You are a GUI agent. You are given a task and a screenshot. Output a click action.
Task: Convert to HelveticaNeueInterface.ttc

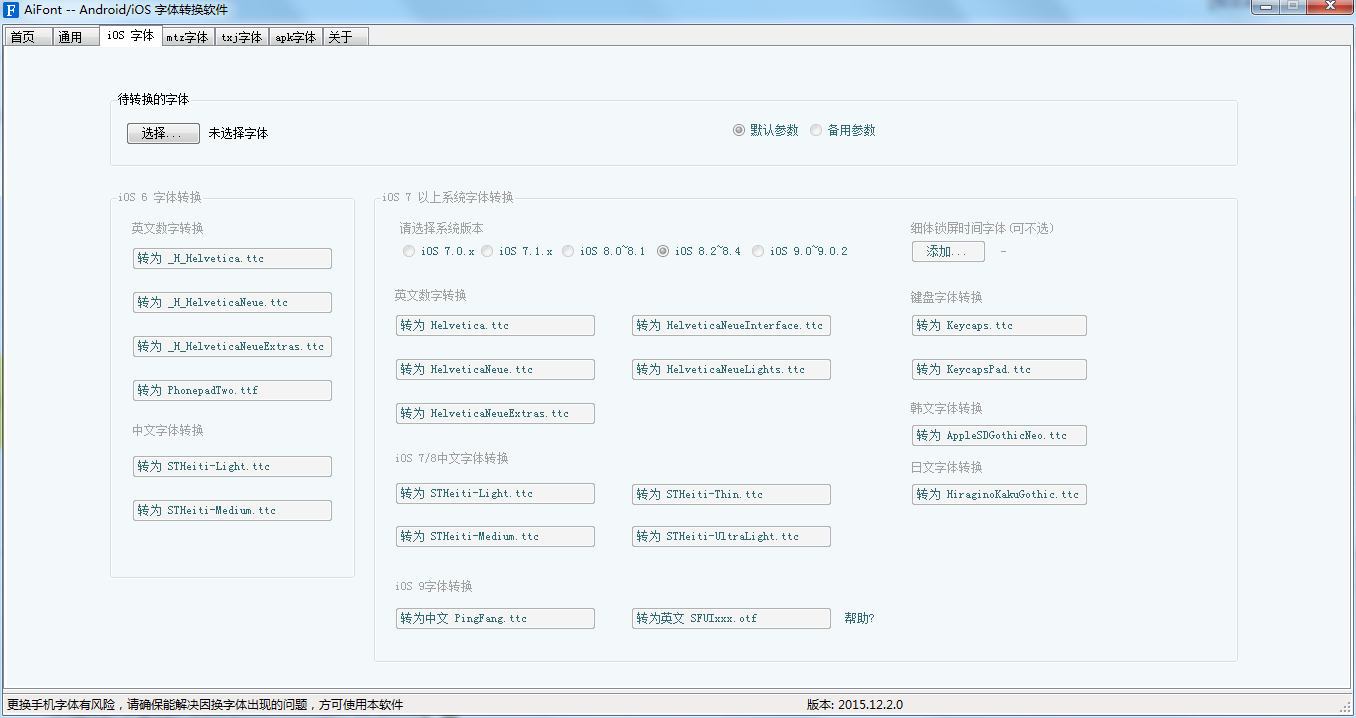(731, 325)
